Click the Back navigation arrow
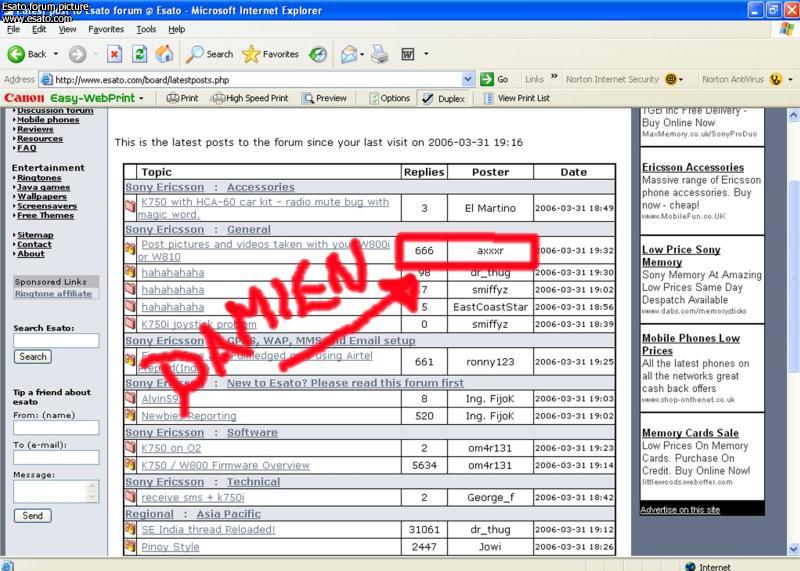 16,54
